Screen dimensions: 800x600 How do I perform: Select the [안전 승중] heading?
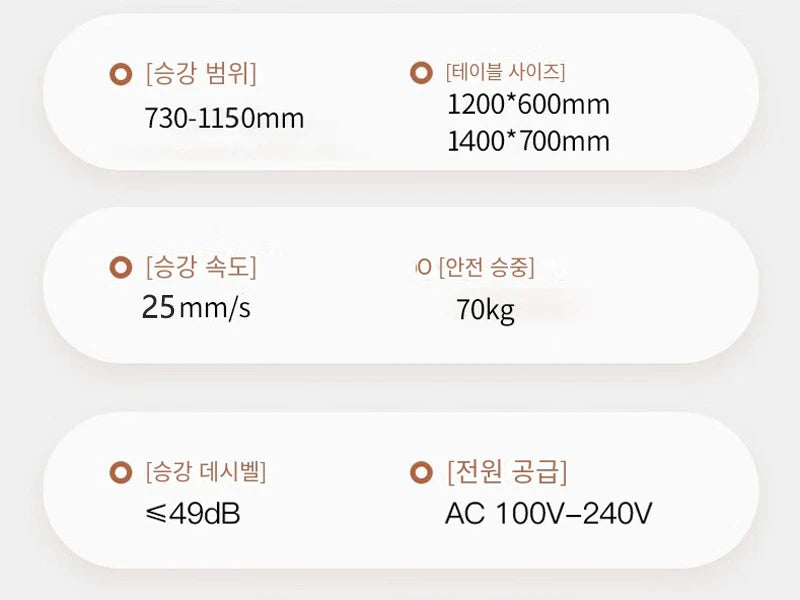(487, 267)
